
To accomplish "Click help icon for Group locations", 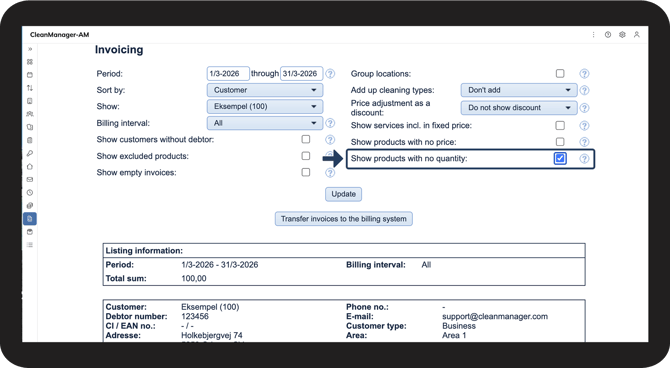I will click(584, 74).
